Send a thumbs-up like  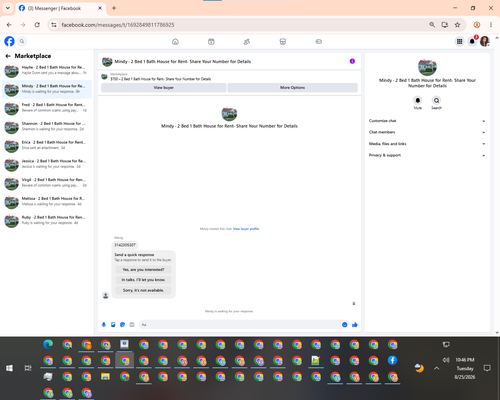355,325
